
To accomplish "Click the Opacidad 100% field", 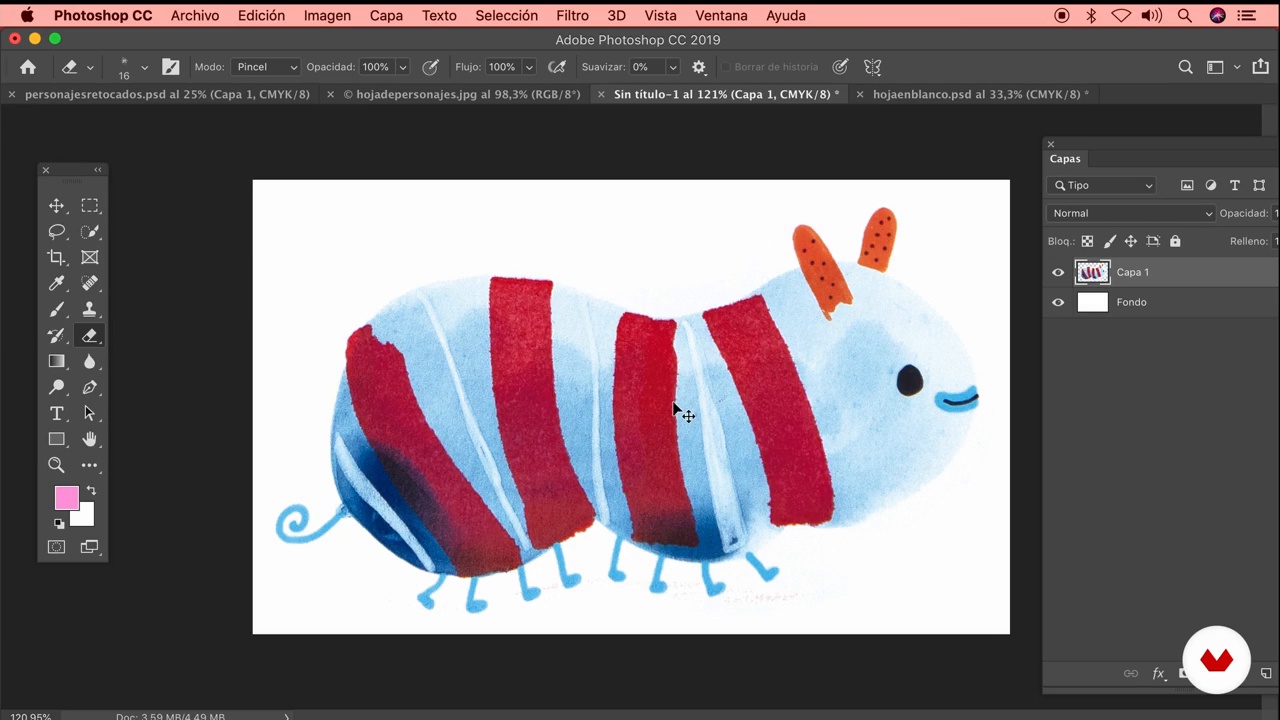I will (x=376, y=67).
